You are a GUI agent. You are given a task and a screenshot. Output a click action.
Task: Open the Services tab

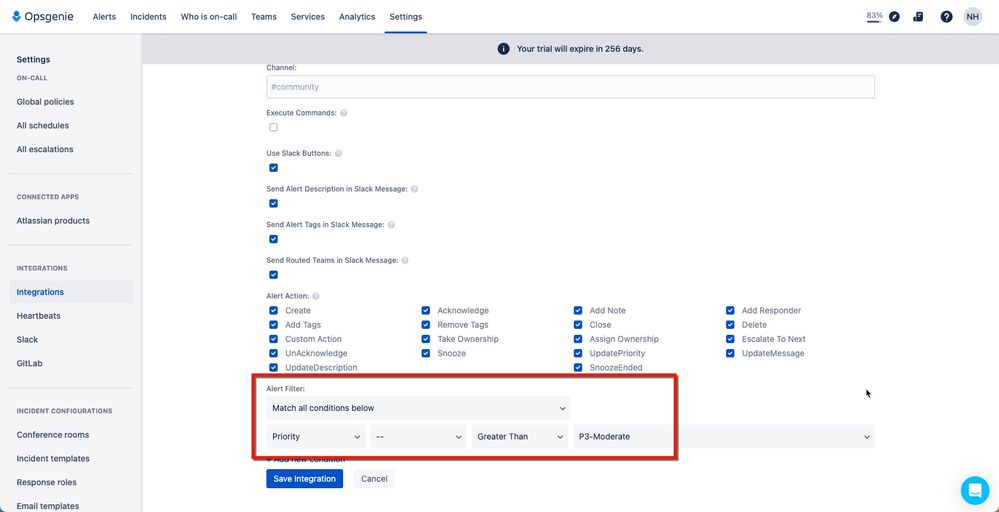[x=308, y=17]
